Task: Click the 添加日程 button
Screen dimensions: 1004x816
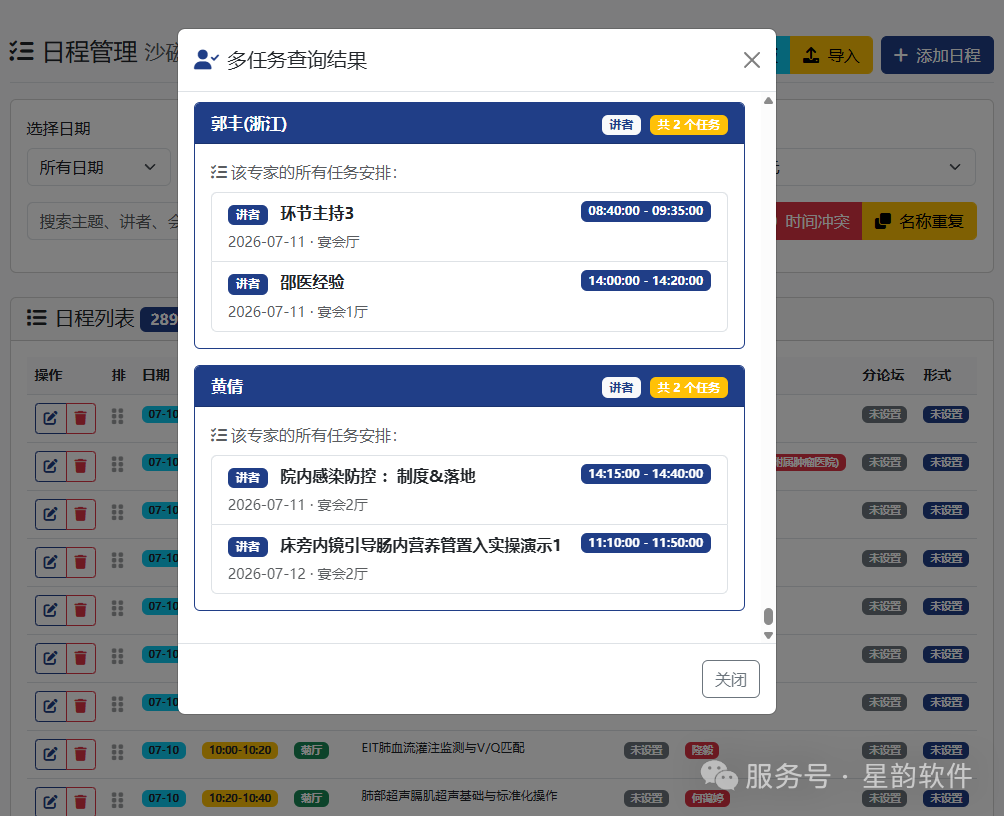Action: click(x=937, y=55)
